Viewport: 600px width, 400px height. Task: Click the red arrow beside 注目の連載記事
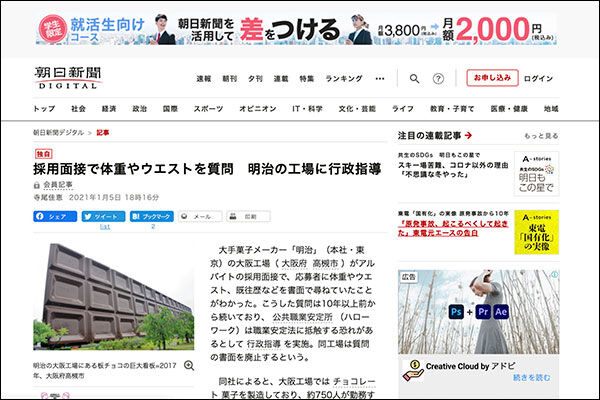click(468, 136)
